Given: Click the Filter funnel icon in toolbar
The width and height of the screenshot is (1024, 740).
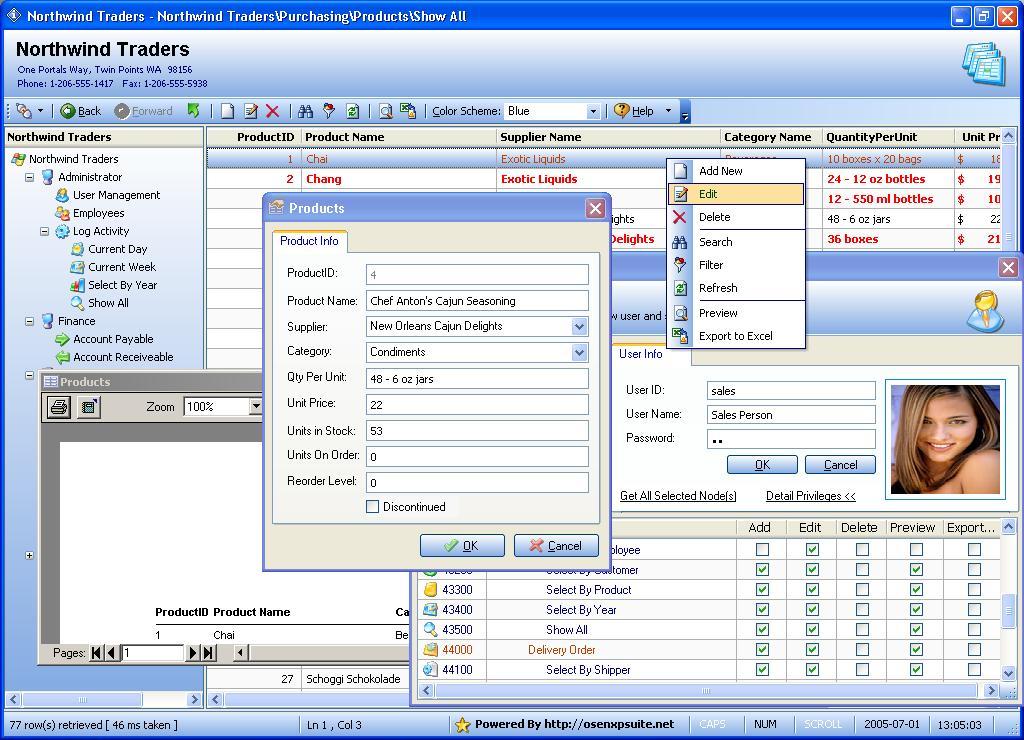Looking at the screenshot, I should point(328,111).
